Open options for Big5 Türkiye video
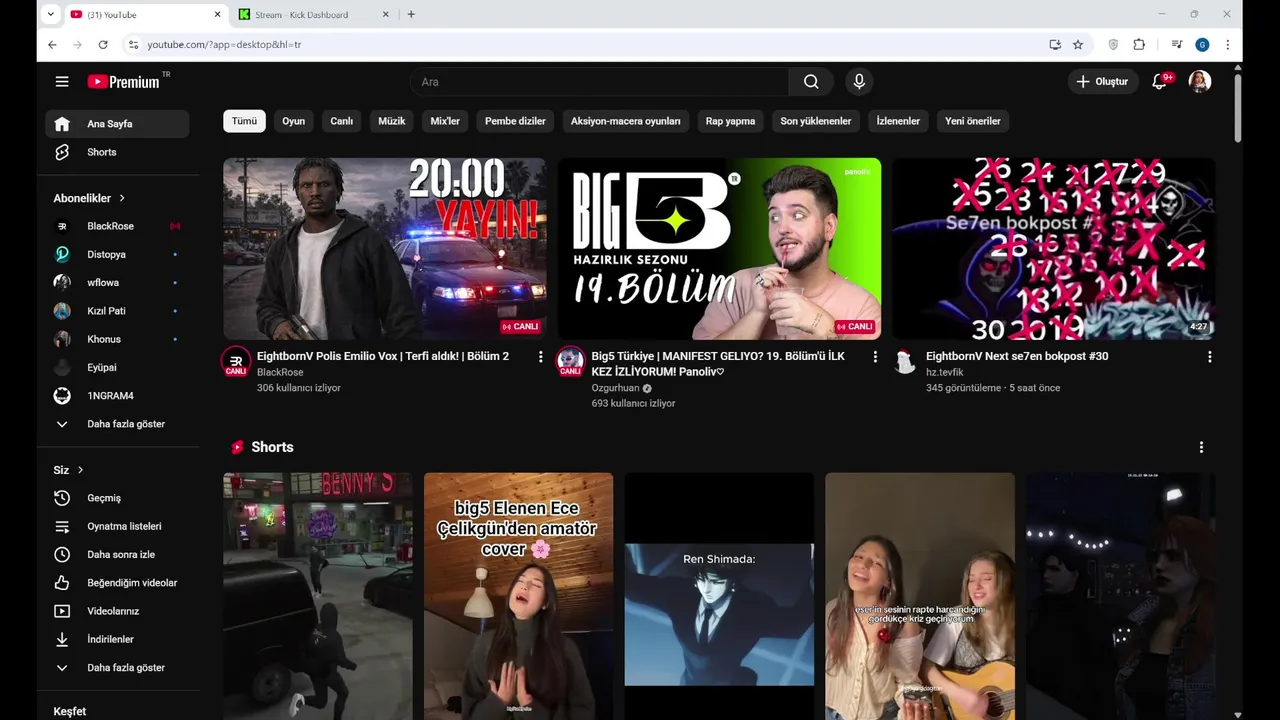Image resolution: width=1280 pixels, height=720 pixels. tap(875, 356)
